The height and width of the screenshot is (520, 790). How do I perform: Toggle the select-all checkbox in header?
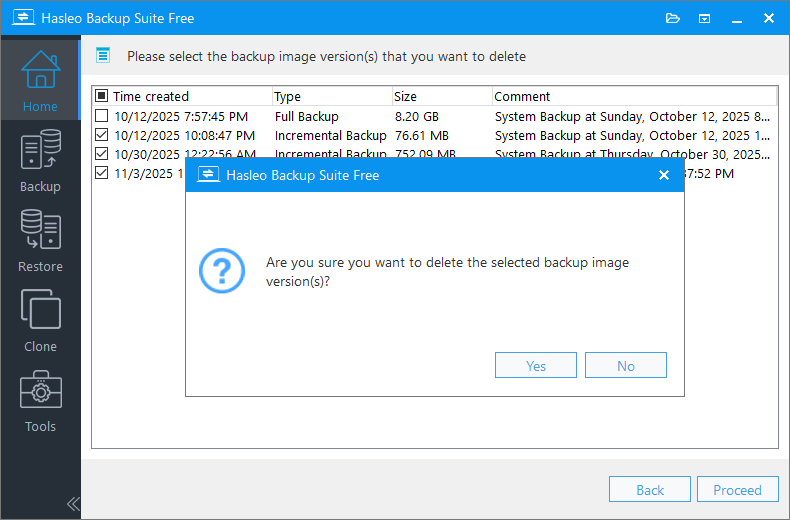101,95
